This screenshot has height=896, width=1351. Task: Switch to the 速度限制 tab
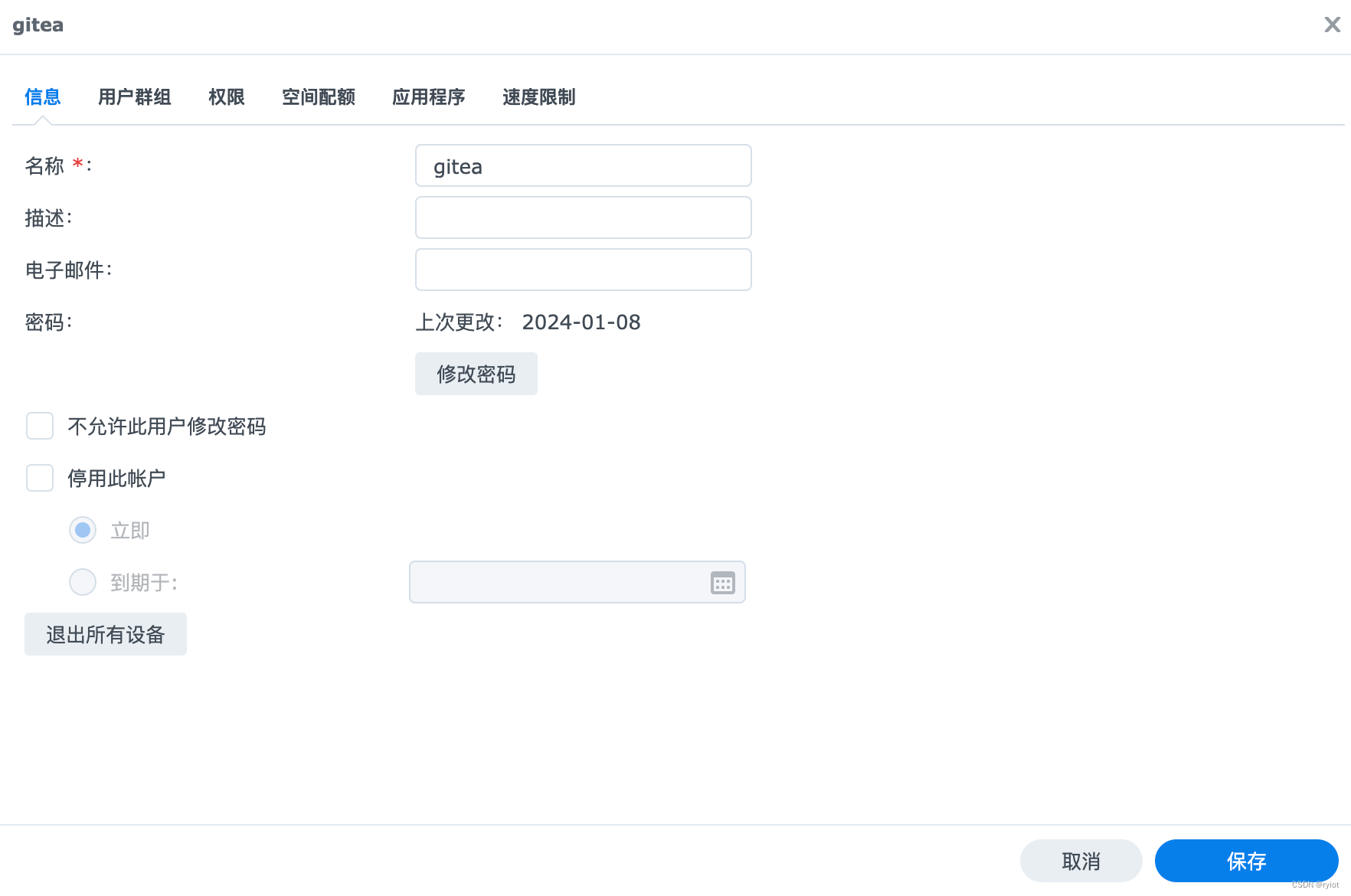(x=539, y=97)
